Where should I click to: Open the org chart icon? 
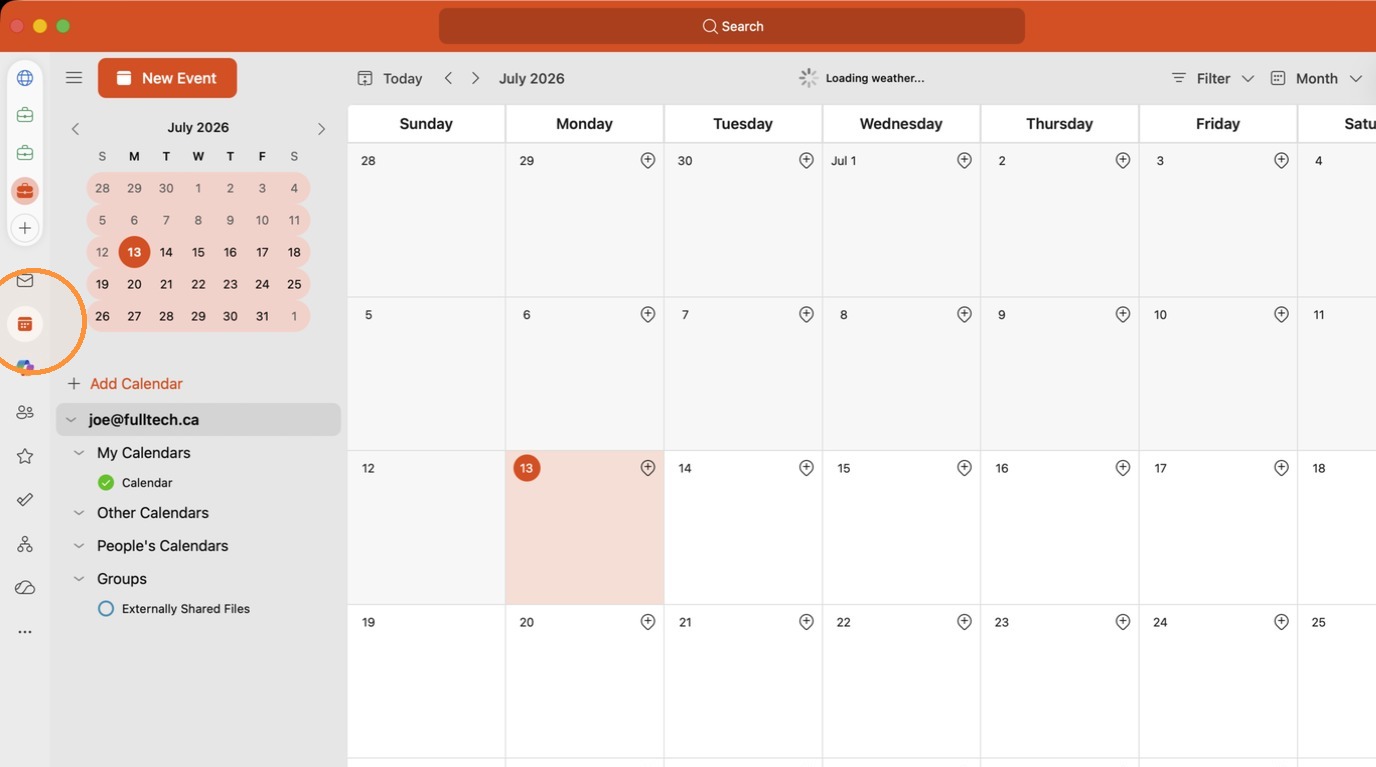click(25, 544)
